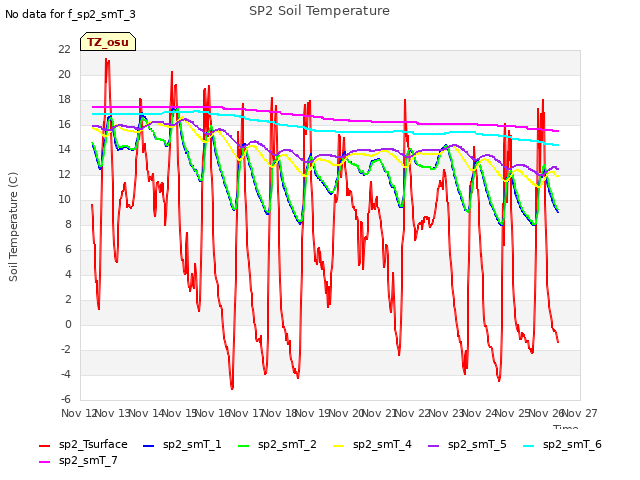640x480 pixels.
Task: Click the 22 y-axis tick label
Action: pos(64,49)
